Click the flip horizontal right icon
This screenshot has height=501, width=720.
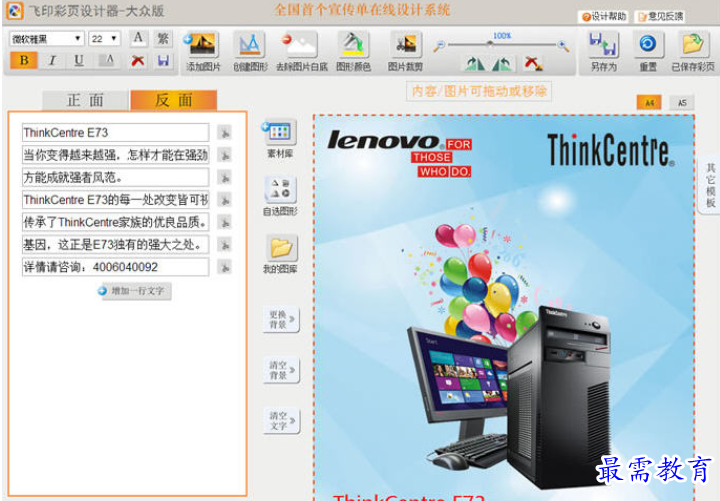tap(501, 63)
